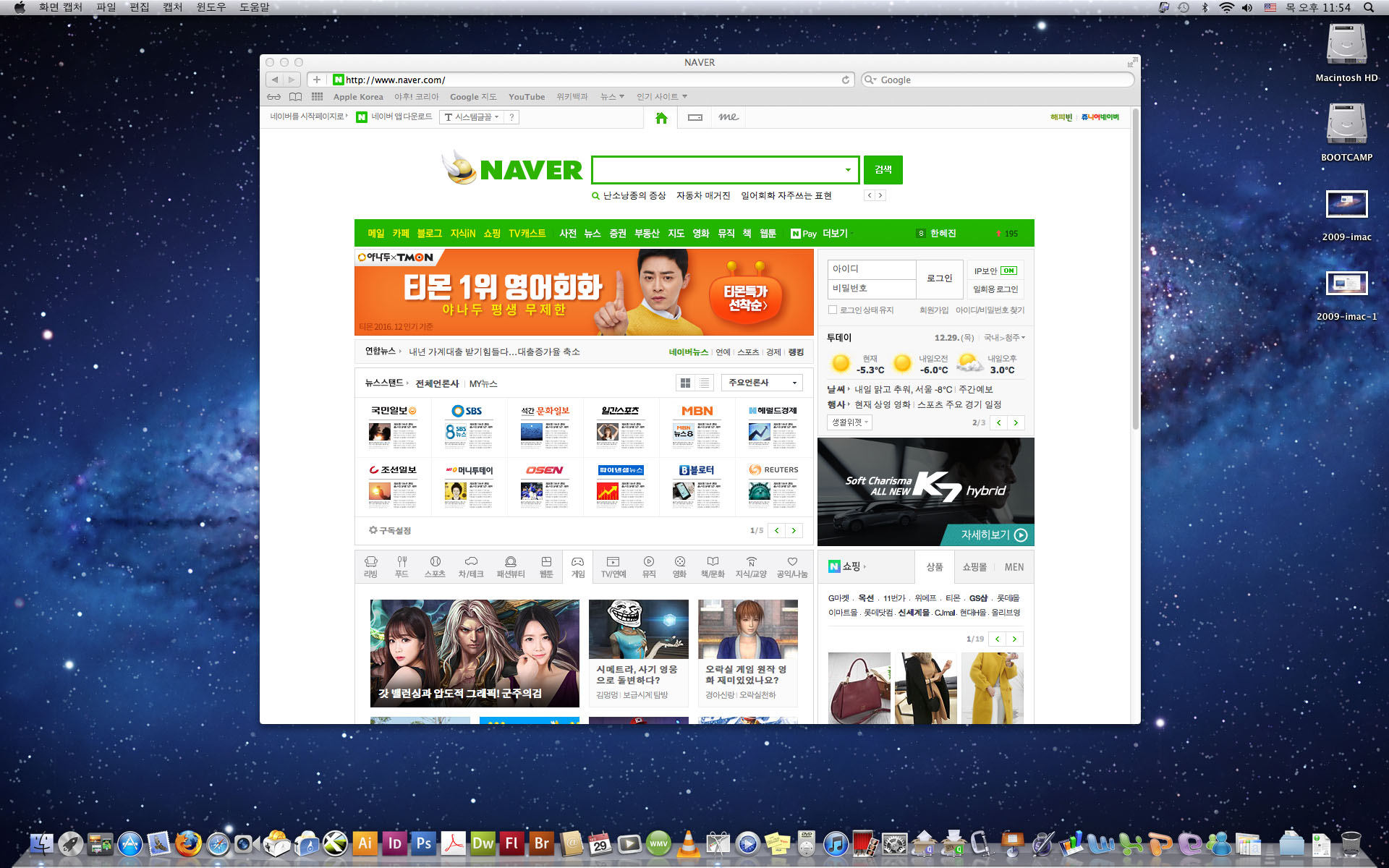This screenshot has width=1389, height=868.
Task: Select the 쇼핑몰 tab in shopping panel
Action: tap(974, 567)
